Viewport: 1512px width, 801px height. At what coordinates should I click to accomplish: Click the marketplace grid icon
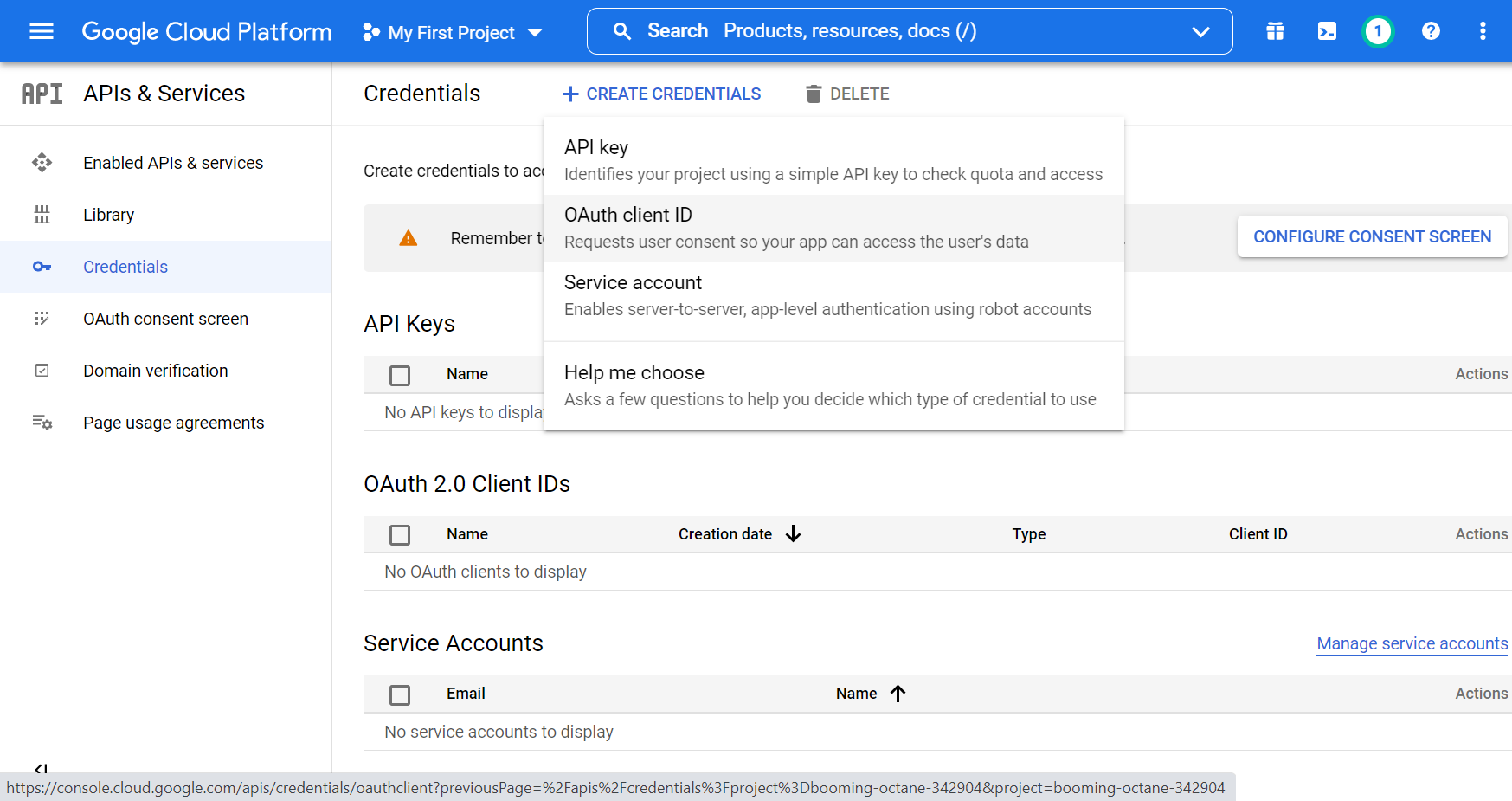1275,31
